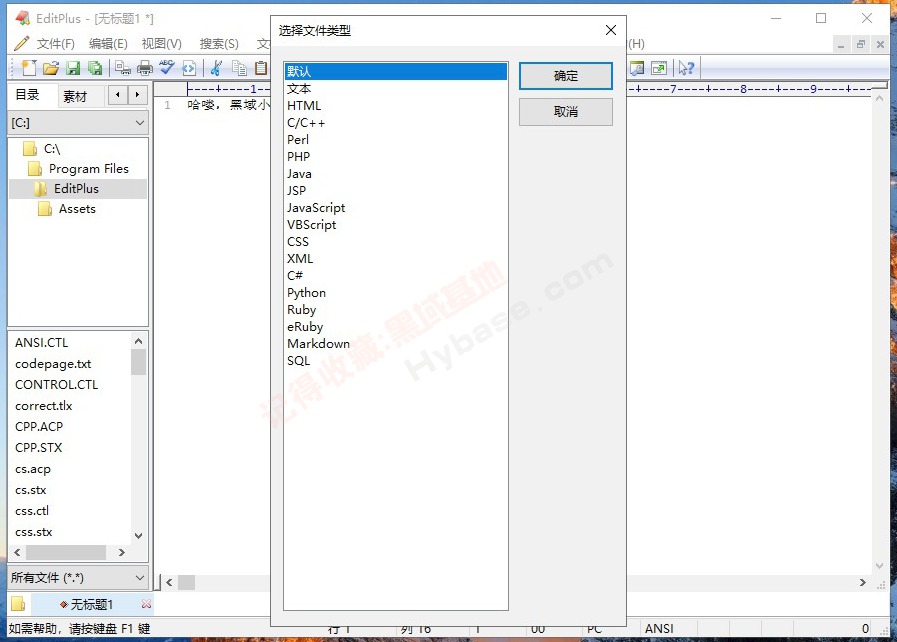Click the 无标题1 document tab
Screen dimensions: 897x642
pyautogui.click(x=92, y=604)
